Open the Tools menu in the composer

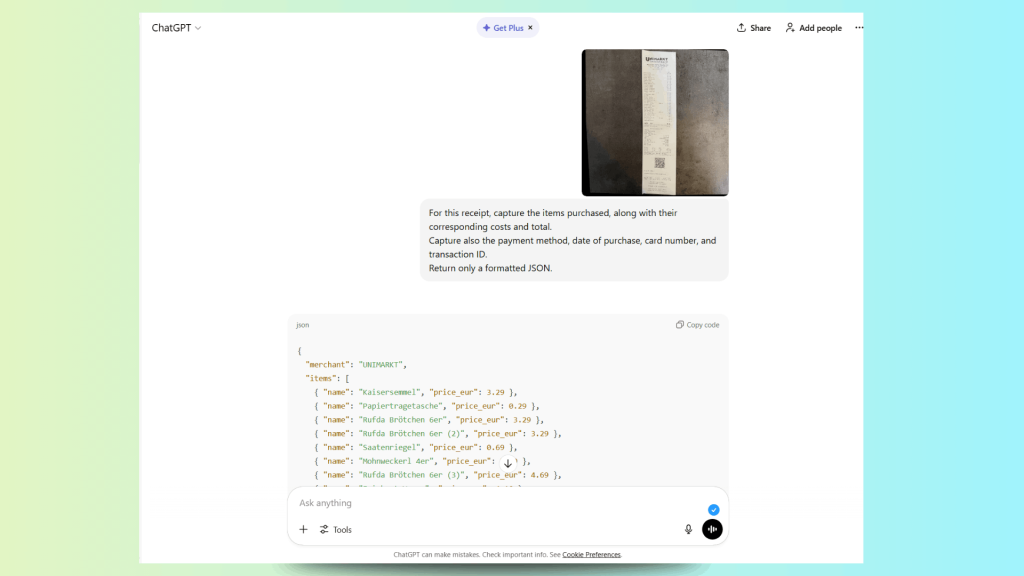pyautogui.click(x=336, y=529)
